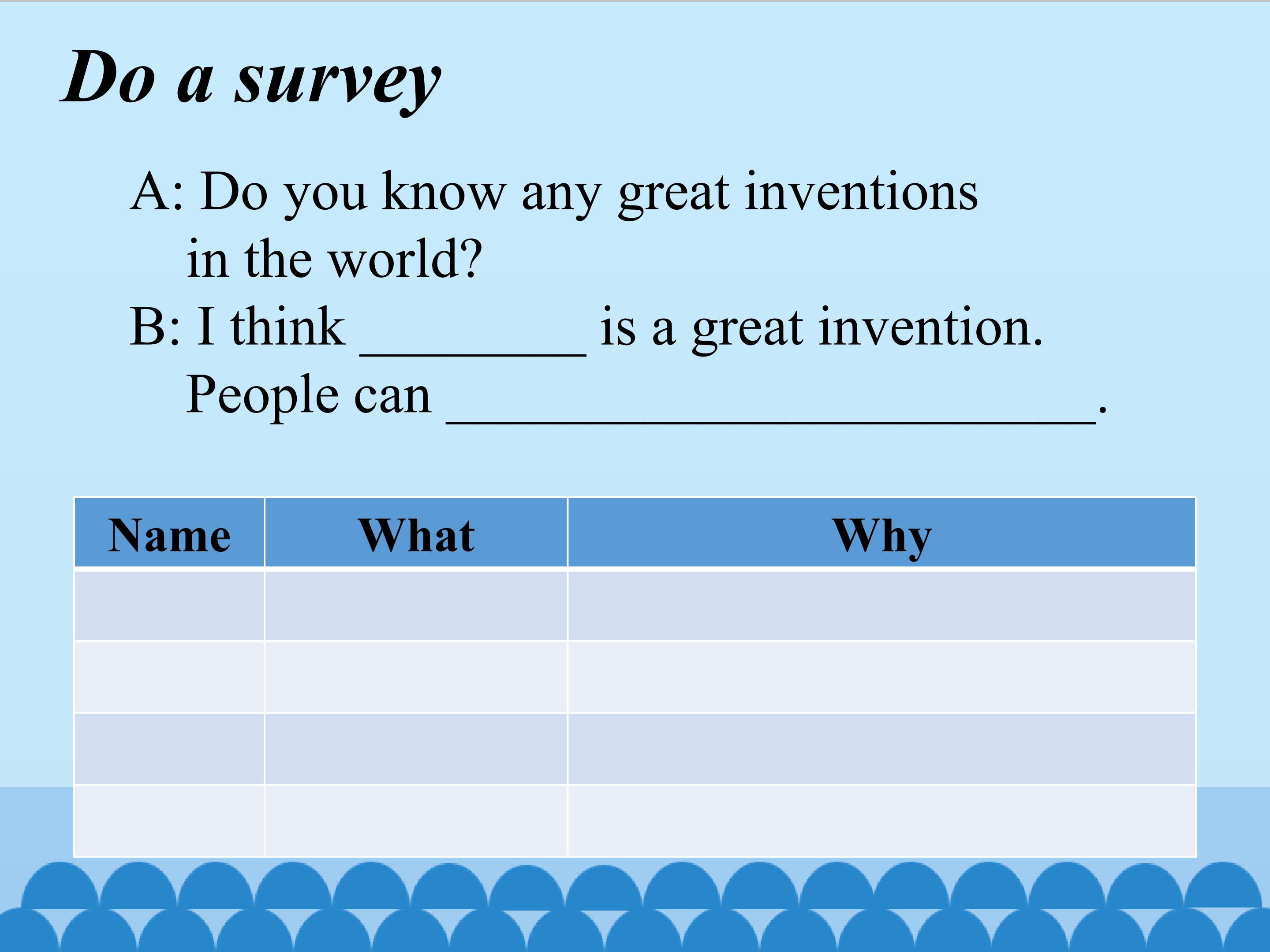1270x952 pixels.
Task: Click the third-row cell under What
Action: click(416, 749)
